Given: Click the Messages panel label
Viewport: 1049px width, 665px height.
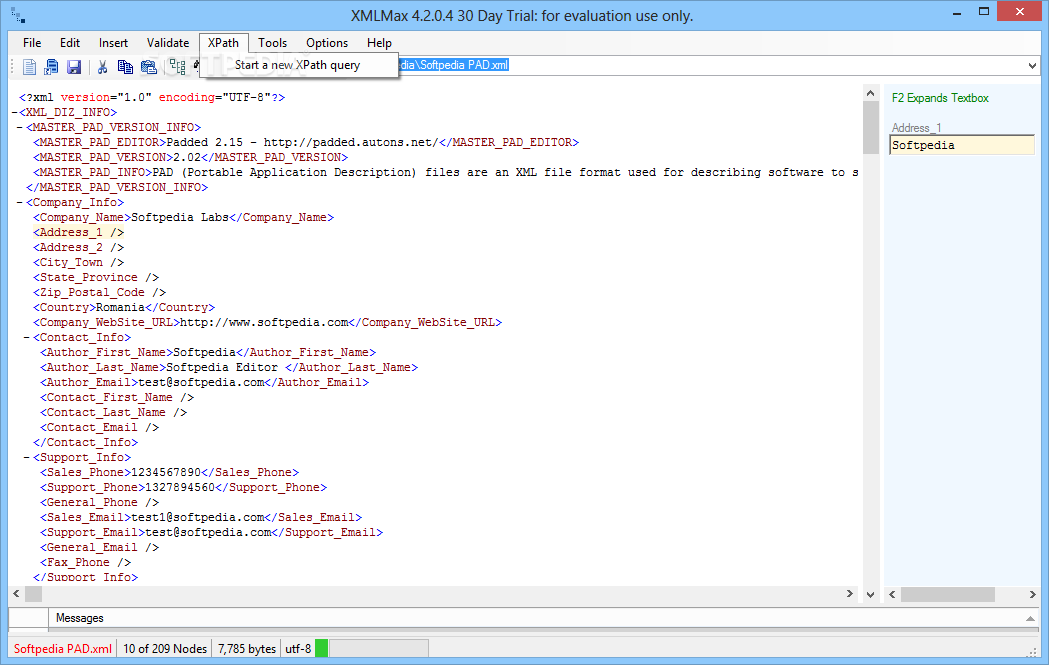Looking at the screenshot, I should coord(80,618).
